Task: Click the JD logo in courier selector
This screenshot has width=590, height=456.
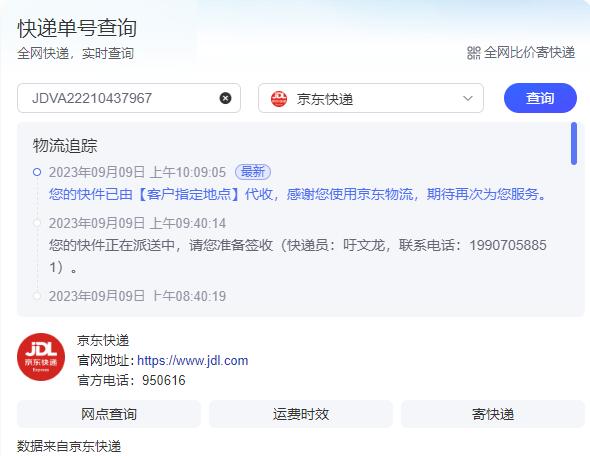Action: [x=279, y=99]
